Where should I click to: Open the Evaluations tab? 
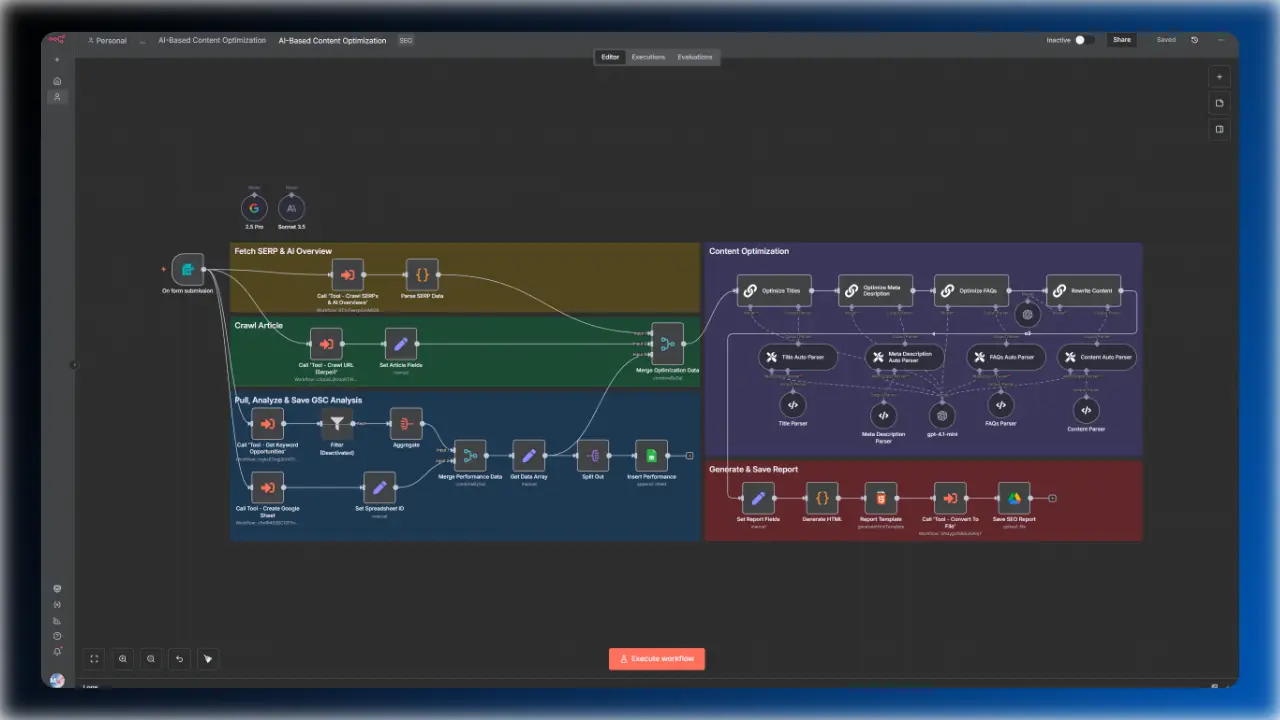coord(695,57)
